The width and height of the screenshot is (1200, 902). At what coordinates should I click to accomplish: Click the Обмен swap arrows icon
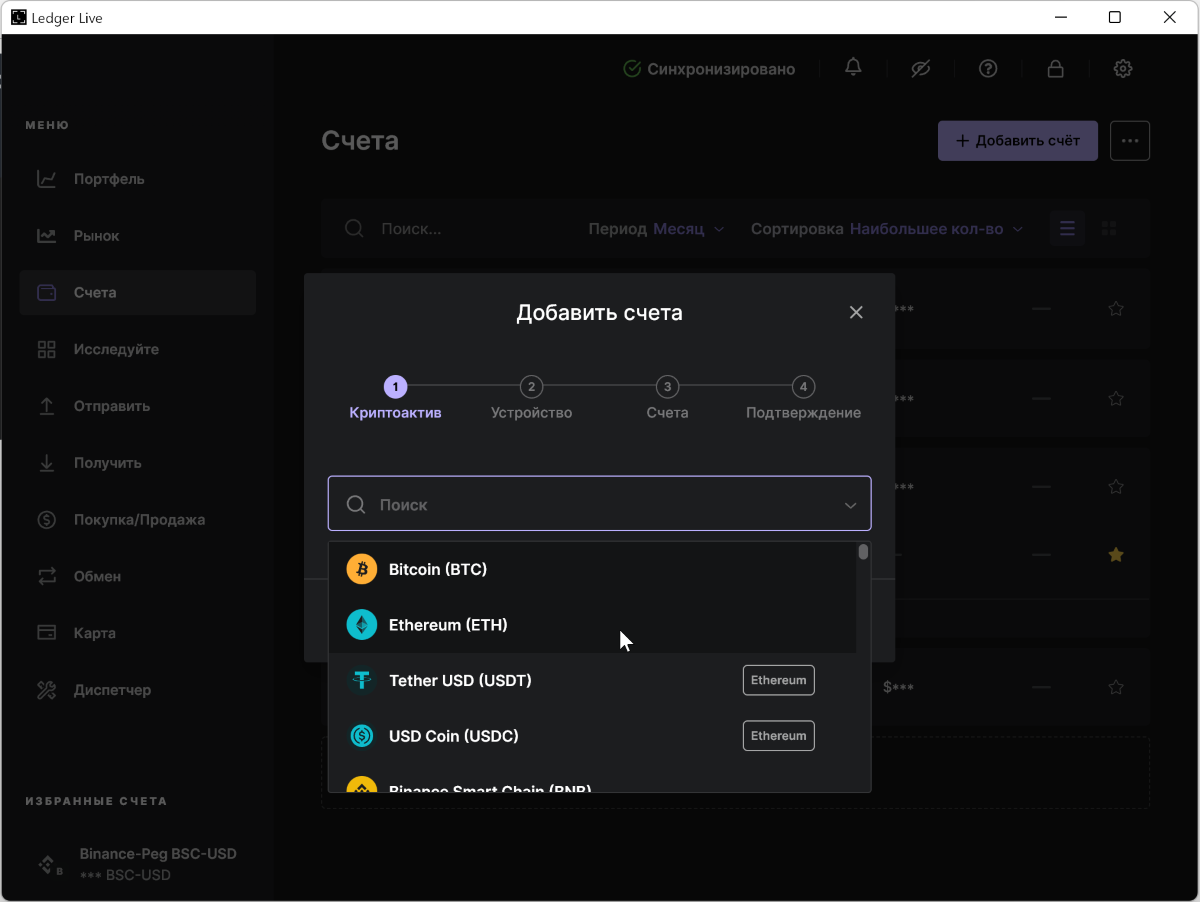[x=46, y=576]
